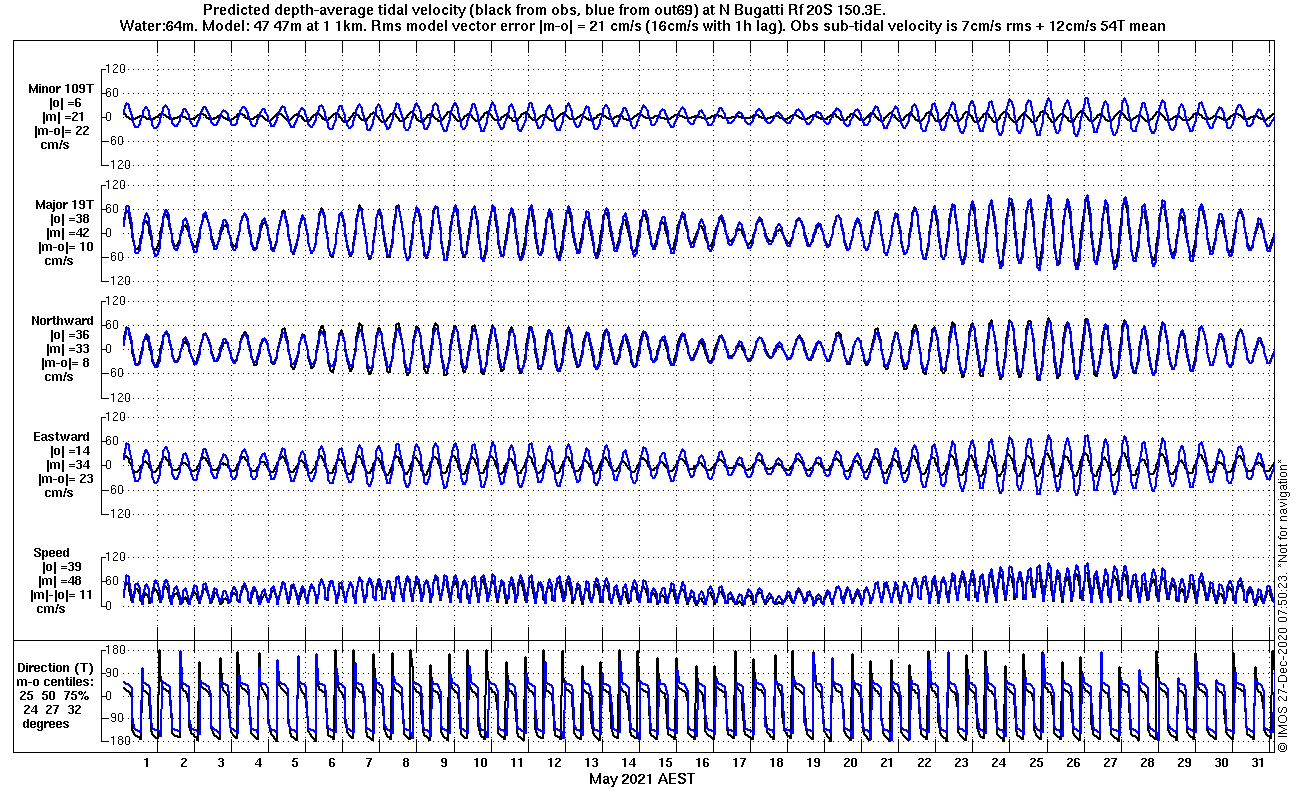The image size is (1300, 800).
Task: Click the 'May 2021 AEST' axis title
Action: click(x=641, y=779)
